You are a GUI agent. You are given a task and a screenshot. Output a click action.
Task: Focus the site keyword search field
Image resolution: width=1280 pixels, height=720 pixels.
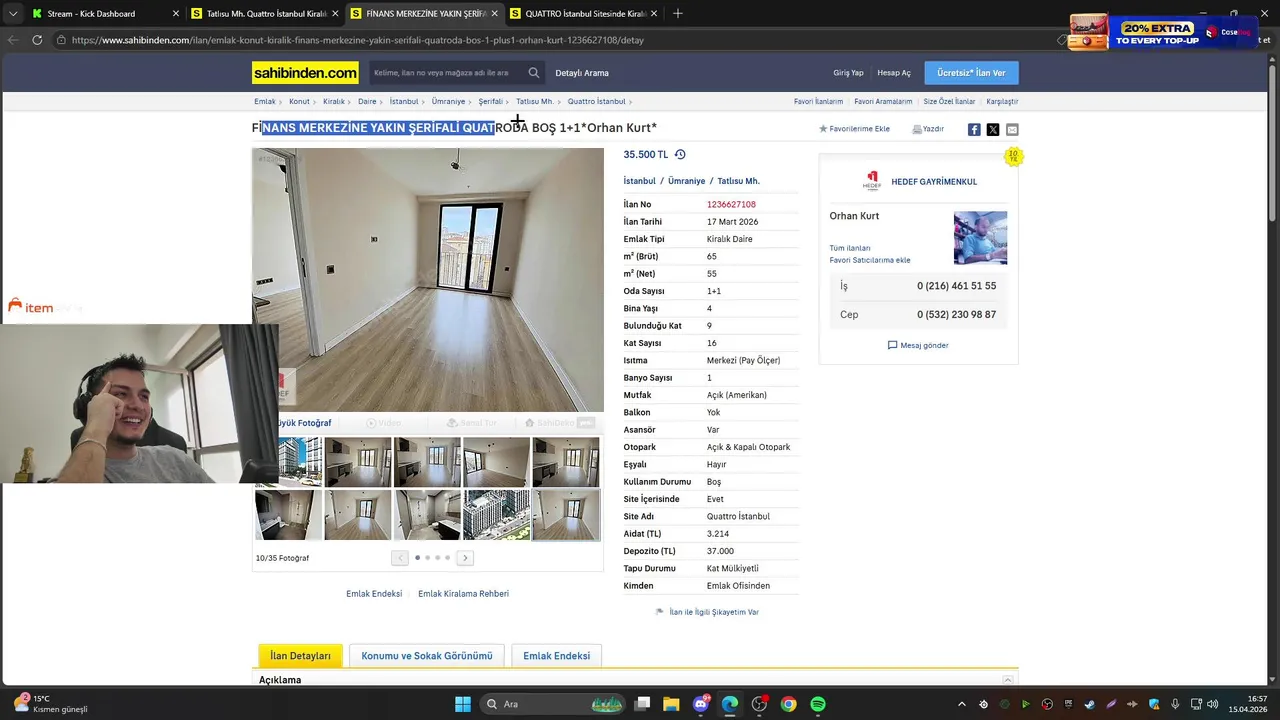point(446,73)
